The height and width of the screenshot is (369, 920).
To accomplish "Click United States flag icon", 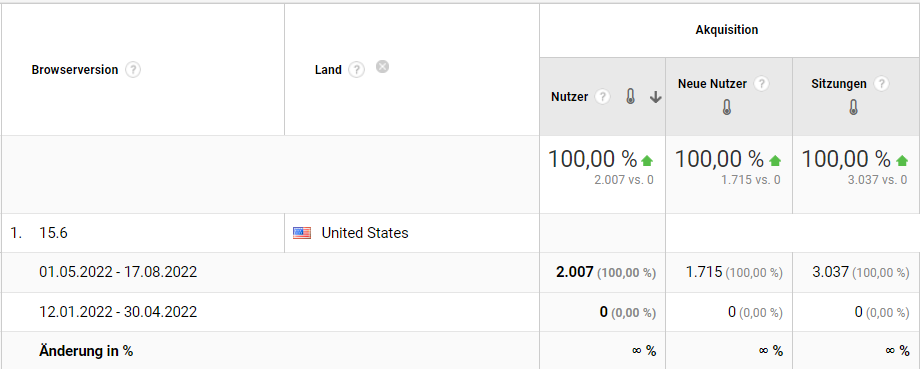I will click(x=302, y=233).
